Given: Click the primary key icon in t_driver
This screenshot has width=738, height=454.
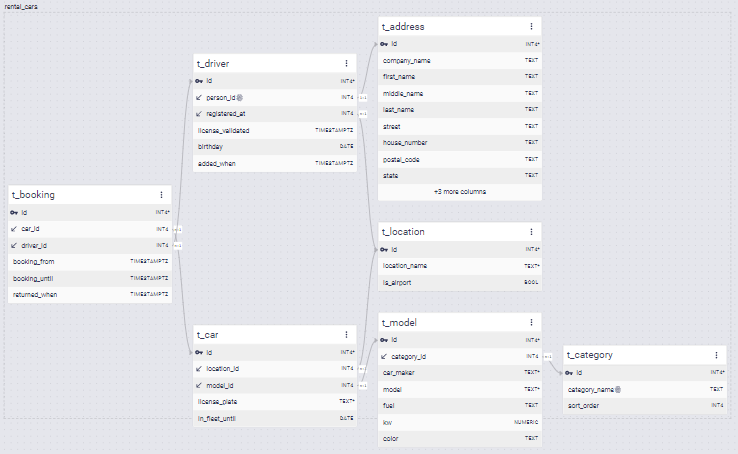Looking at the screenshot, I should click(x=200, y=80).
